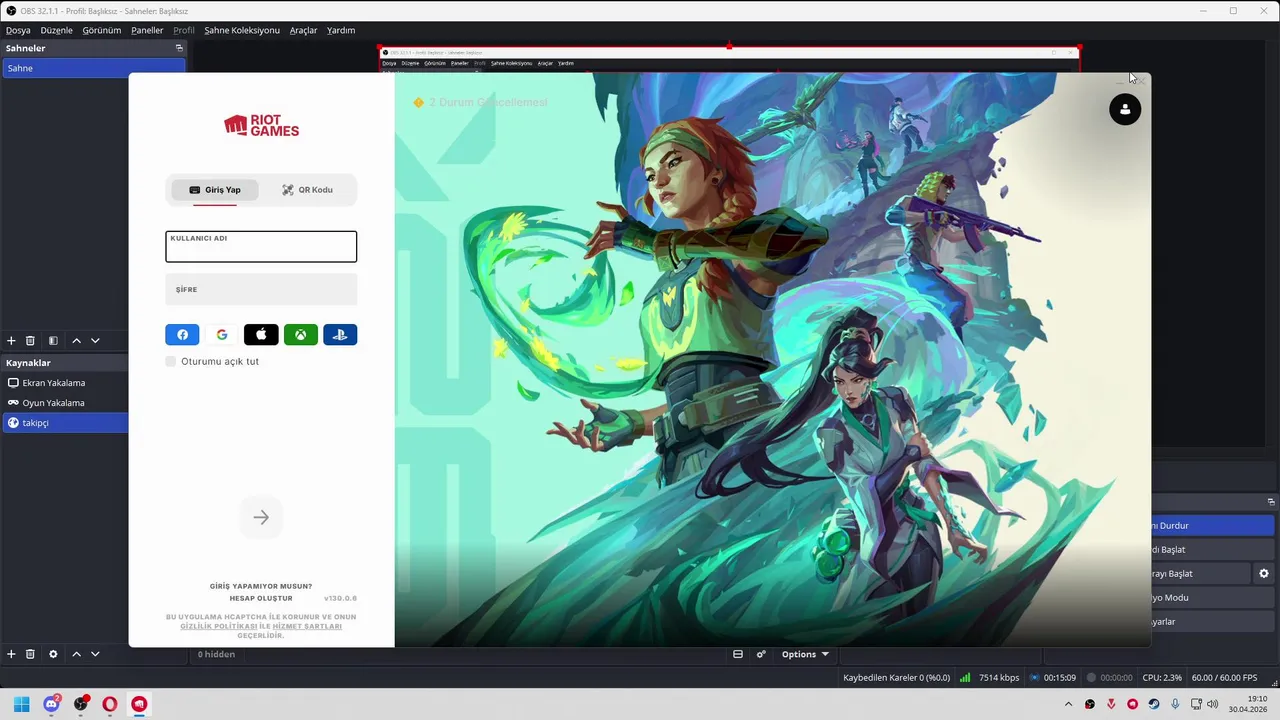Enable Stüdyo Modu button
The width and height of the screenshot is (1280, 720).
[1213, 598]
